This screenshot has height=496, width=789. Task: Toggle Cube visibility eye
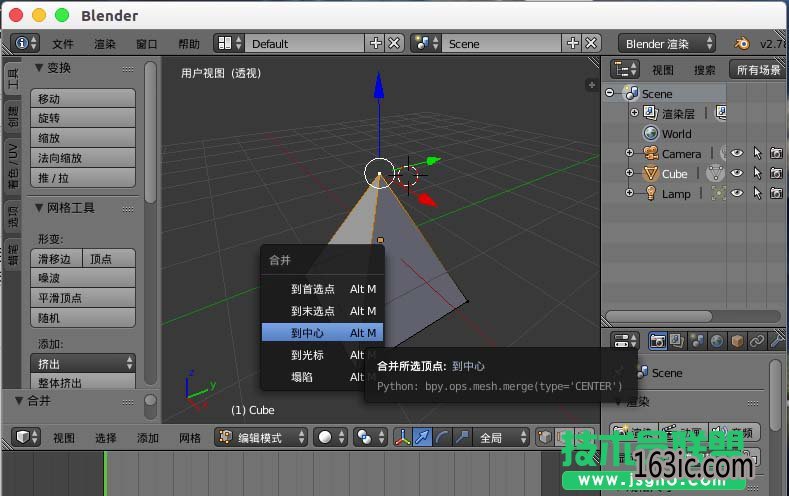coord(737,173)
